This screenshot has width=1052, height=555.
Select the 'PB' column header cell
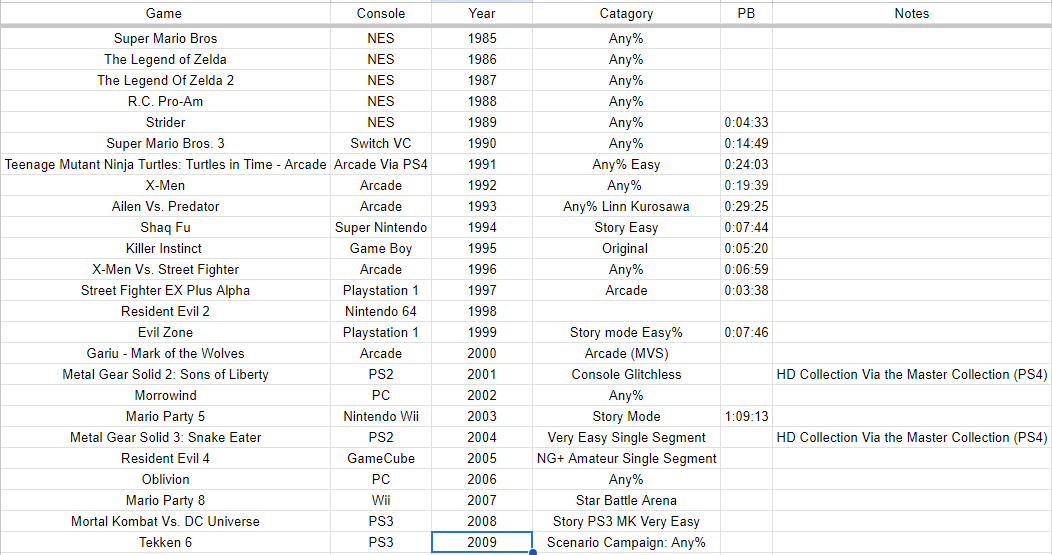[746, 13]
